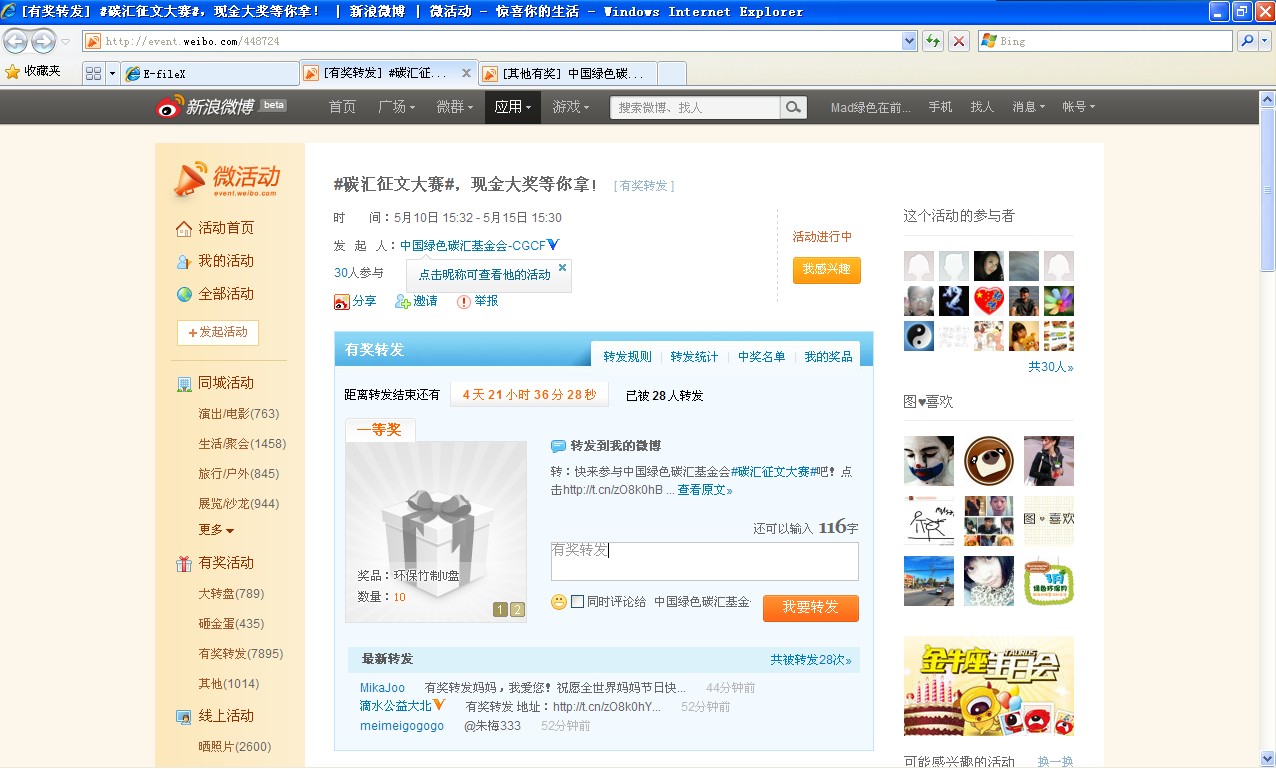Screen dimensions: 1276x769
Task: Click the 邀请 invite icon
Action: (402, 301)
